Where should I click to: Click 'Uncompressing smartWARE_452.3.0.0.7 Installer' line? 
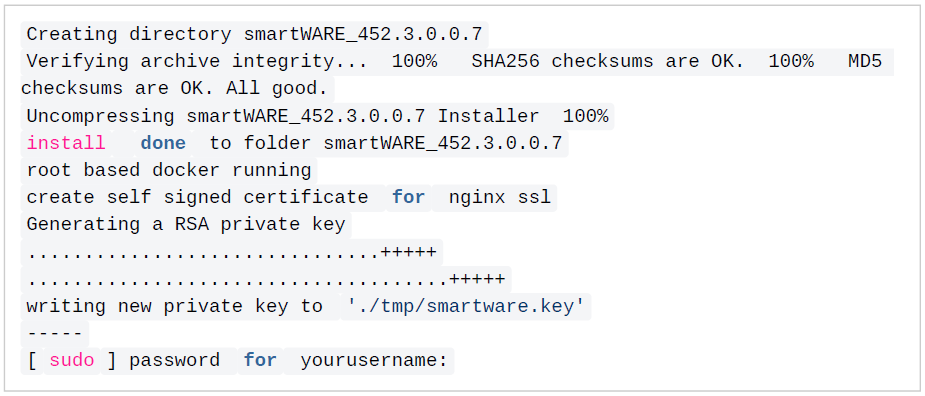point(283,116)
